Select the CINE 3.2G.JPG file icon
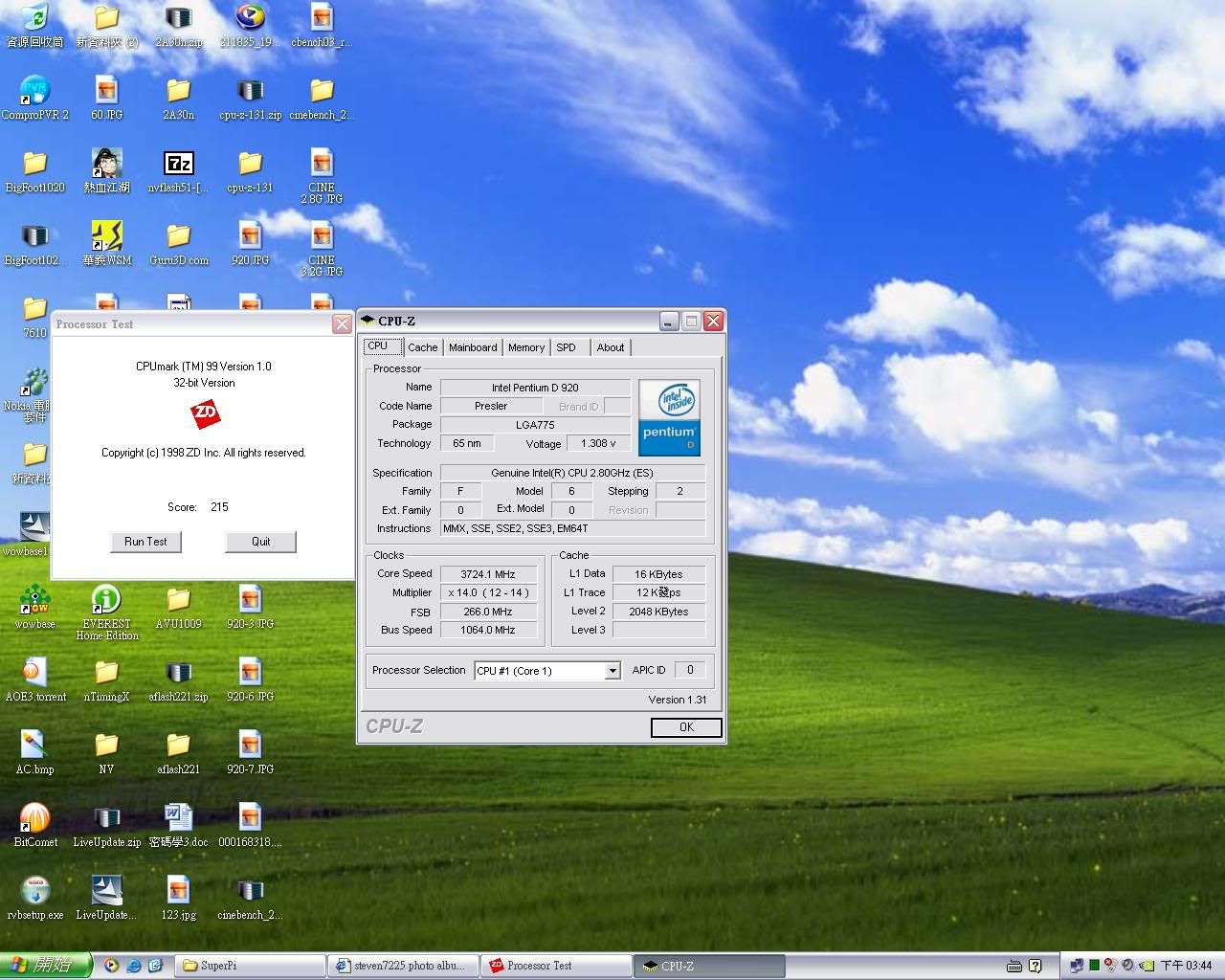 coord(322,249)
